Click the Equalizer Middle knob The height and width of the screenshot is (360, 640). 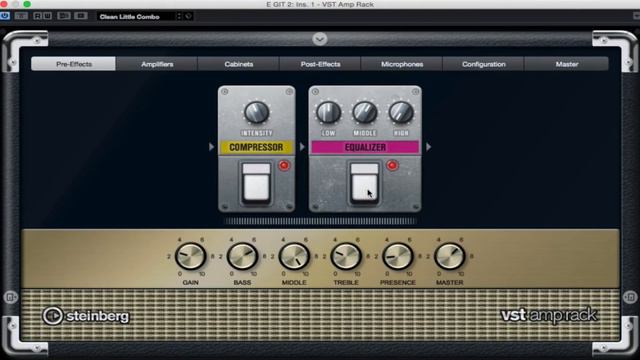click(364, 112)
